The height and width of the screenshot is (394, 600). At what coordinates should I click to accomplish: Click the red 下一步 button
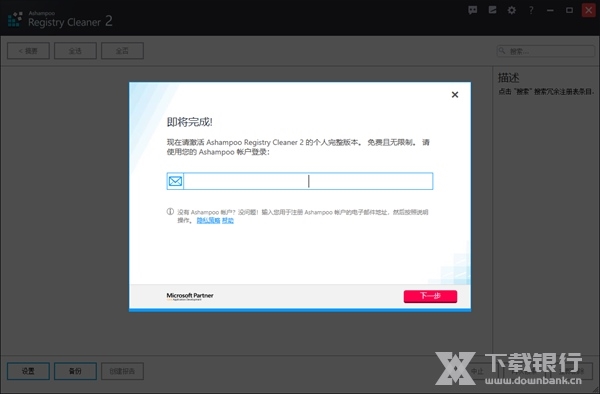tap(430, 296)
